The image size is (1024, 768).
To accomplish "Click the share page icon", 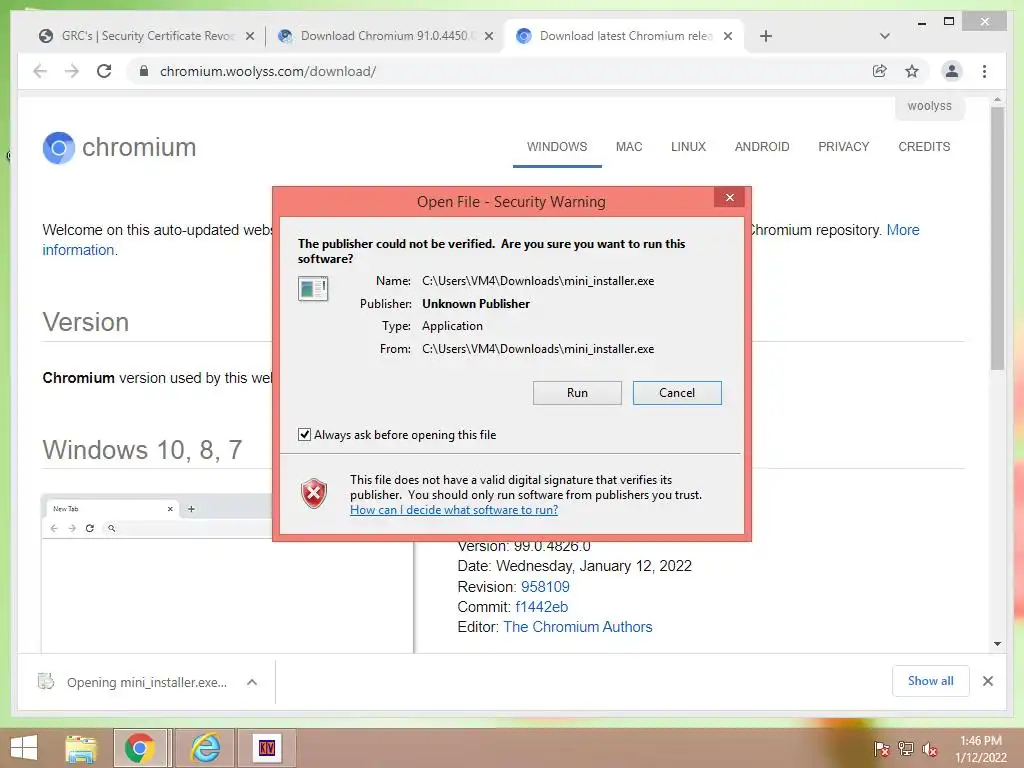I will (880, 71).
